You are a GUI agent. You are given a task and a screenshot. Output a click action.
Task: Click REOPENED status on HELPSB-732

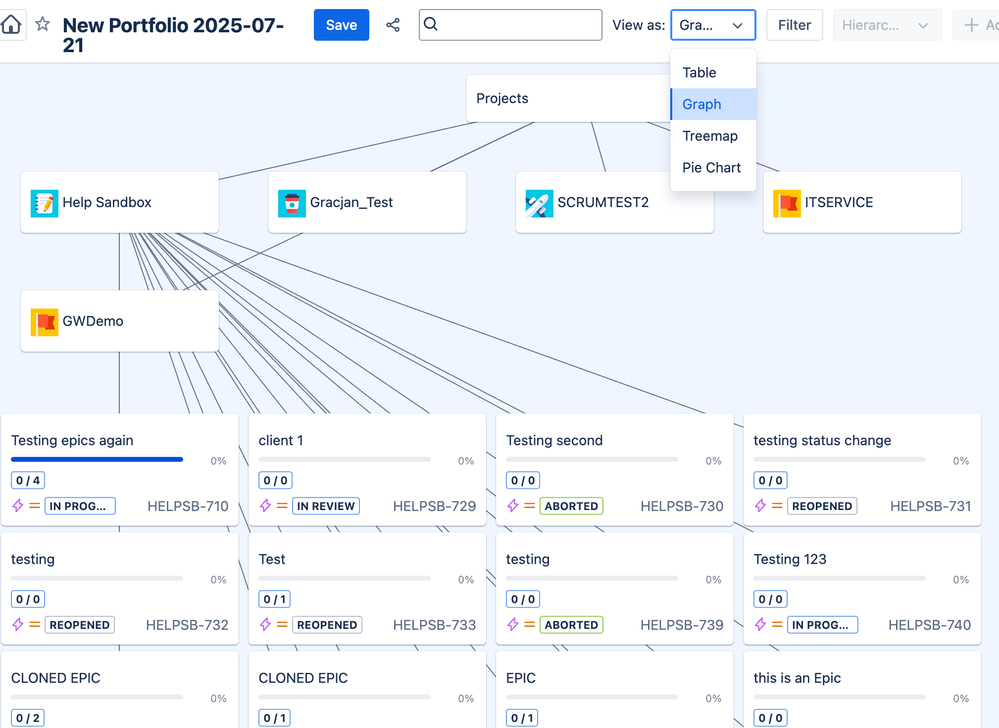click(80, 625)
